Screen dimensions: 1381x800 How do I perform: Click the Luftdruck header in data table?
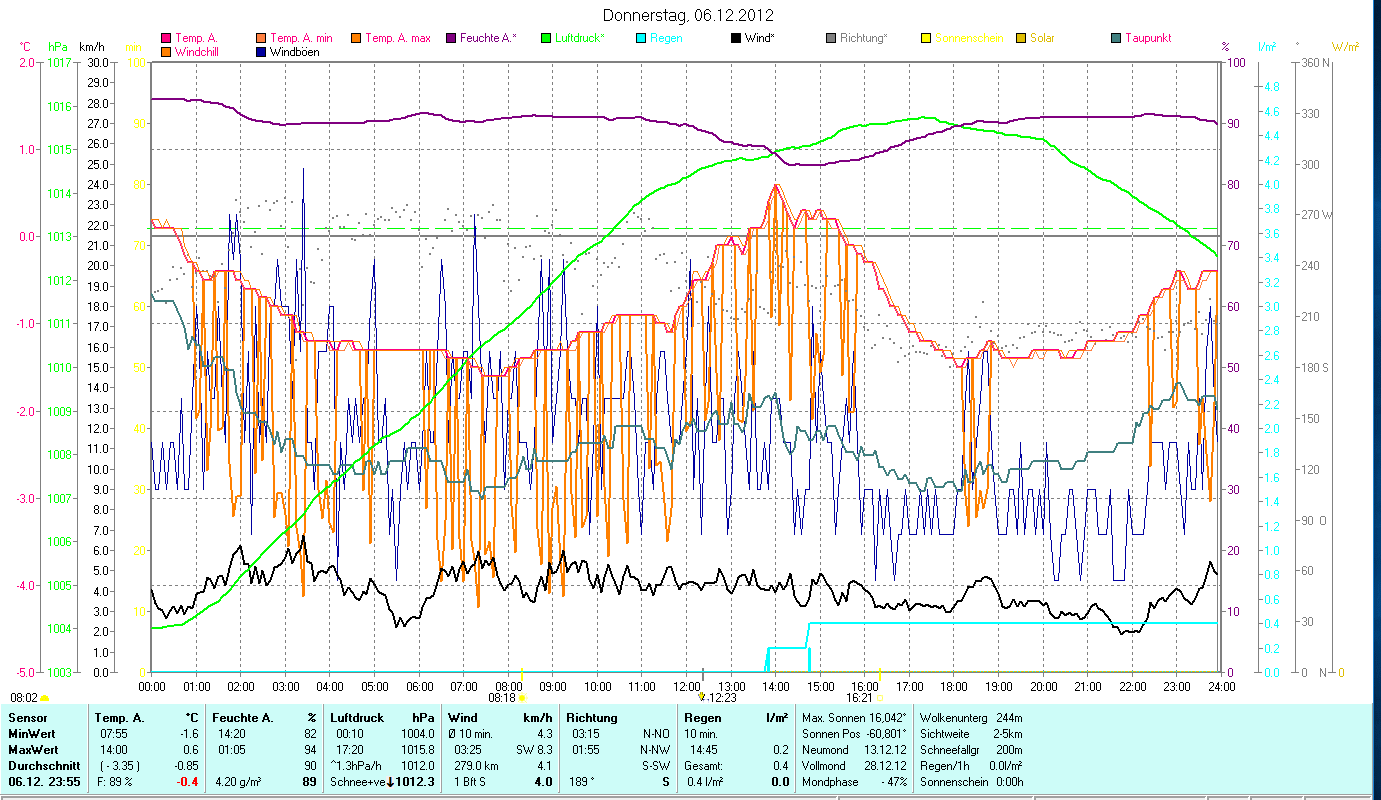tap(355, 718)
